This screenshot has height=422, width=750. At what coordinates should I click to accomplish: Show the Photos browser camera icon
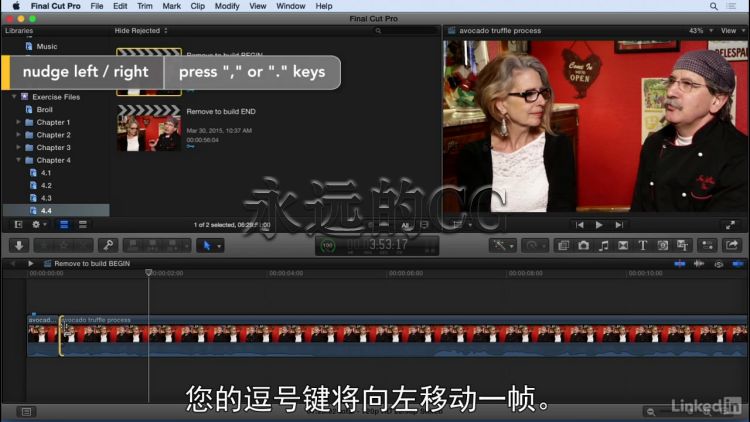tap(583, 245)
